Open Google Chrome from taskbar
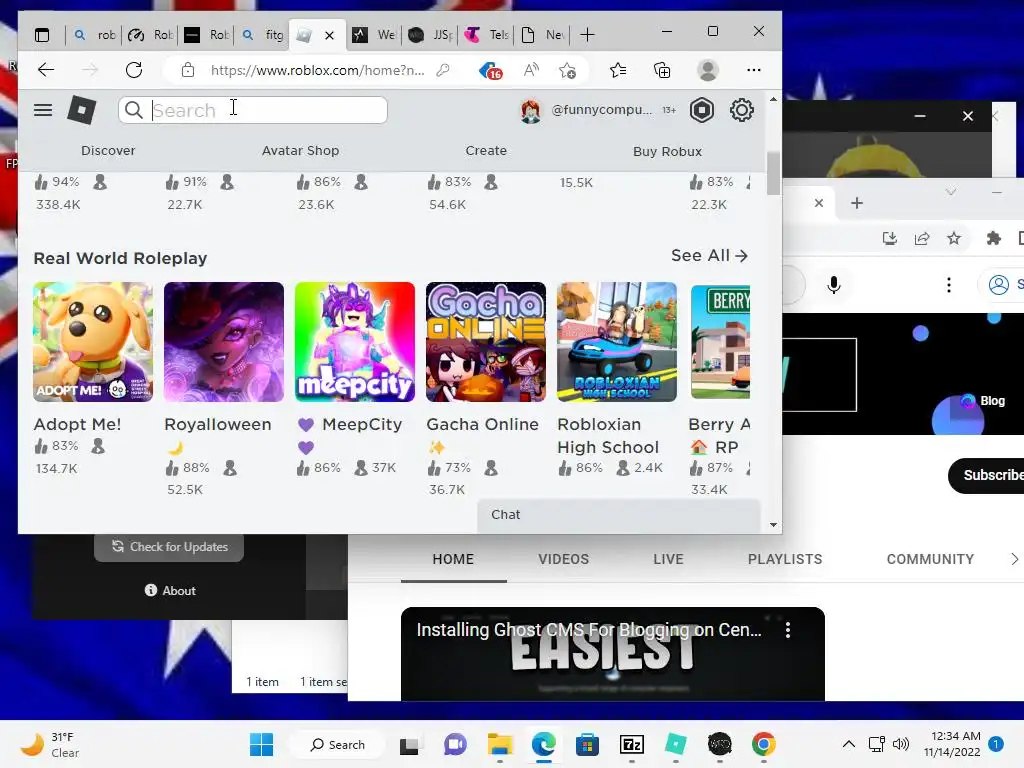The image size is (1024, 768). pos(763,744)
